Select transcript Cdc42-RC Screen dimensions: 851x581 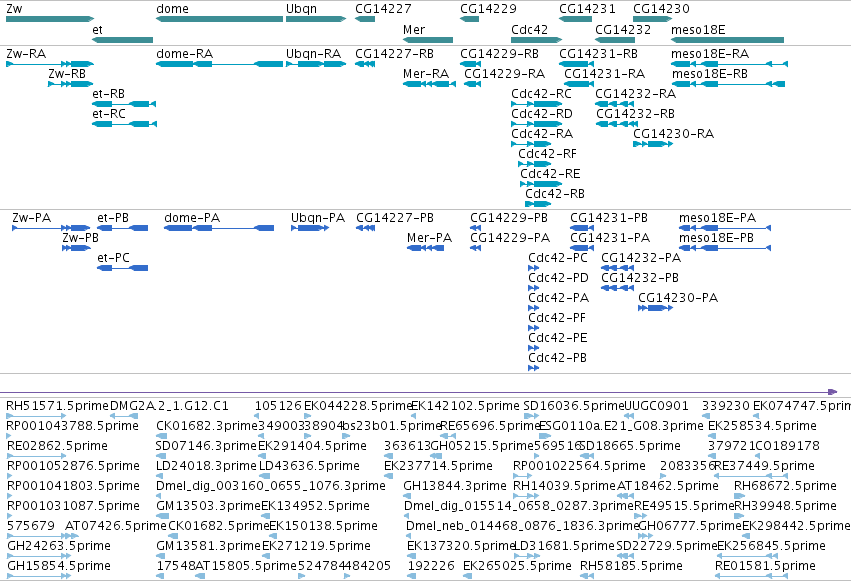[537, 104]
